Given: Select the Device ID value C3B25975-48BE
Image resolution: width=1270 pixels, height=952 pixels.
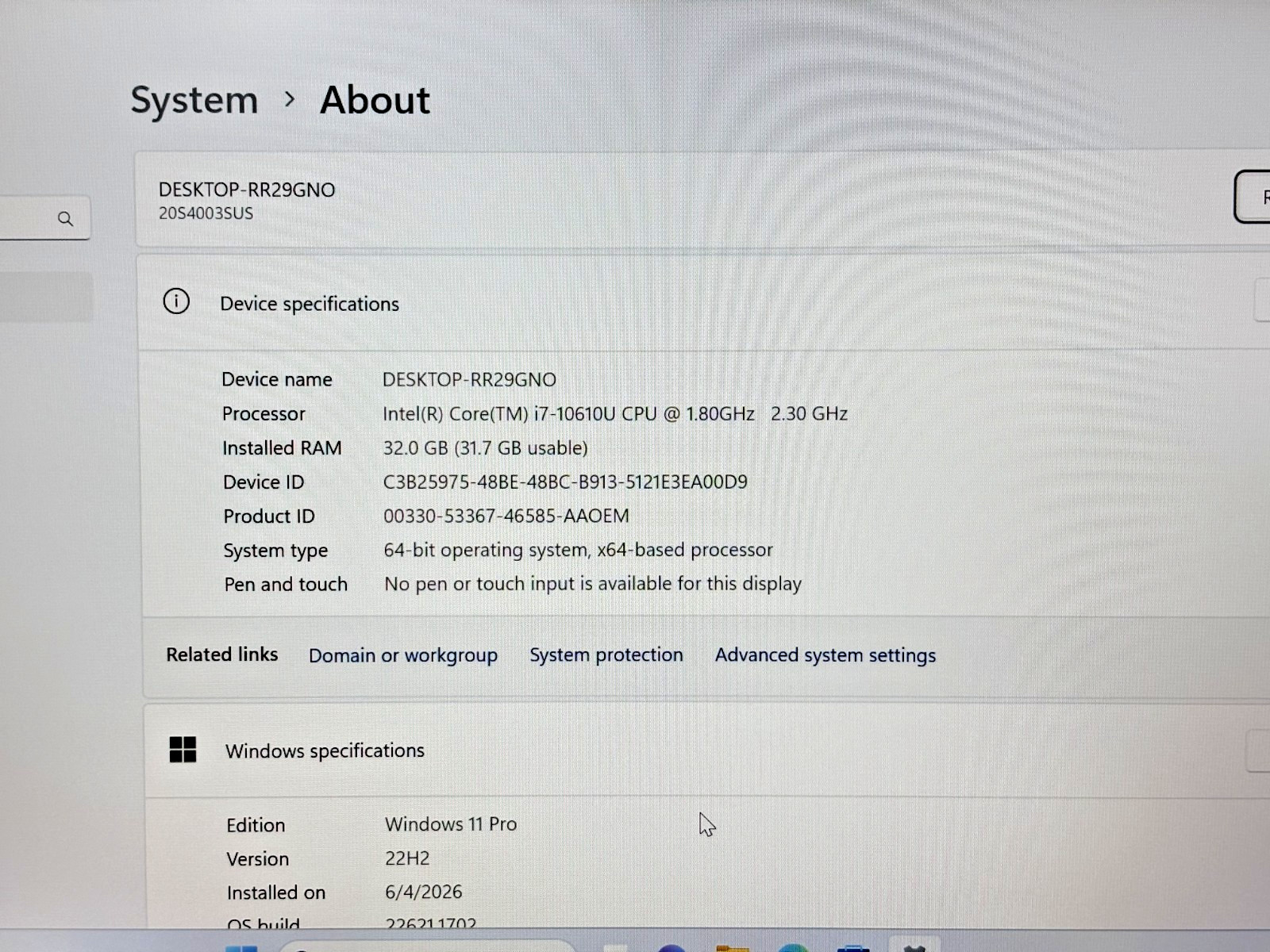Looking at the screenshot, I should (x=565, y=482).
